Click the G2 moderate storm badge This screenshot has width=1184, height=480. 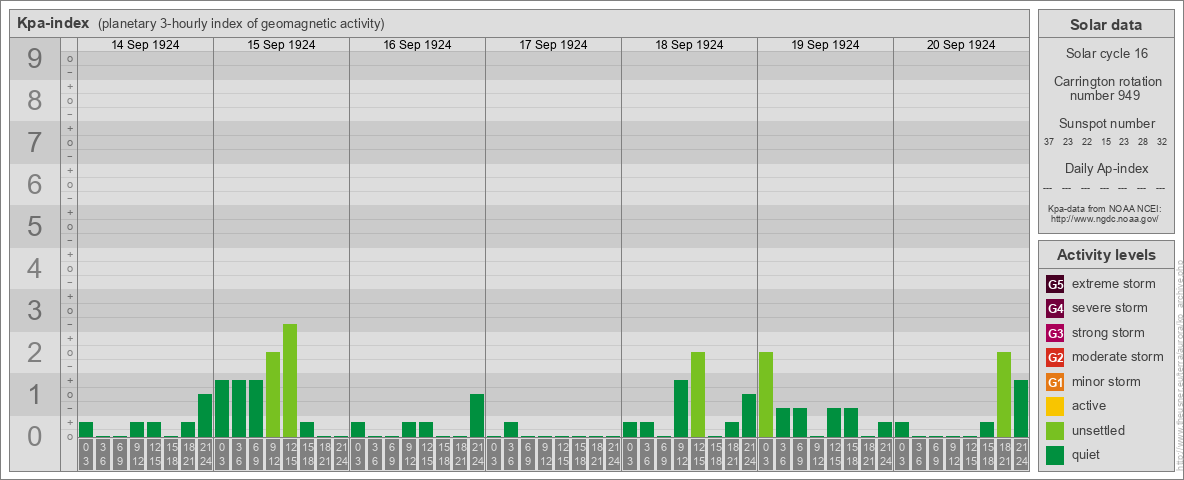(1055, 357)
